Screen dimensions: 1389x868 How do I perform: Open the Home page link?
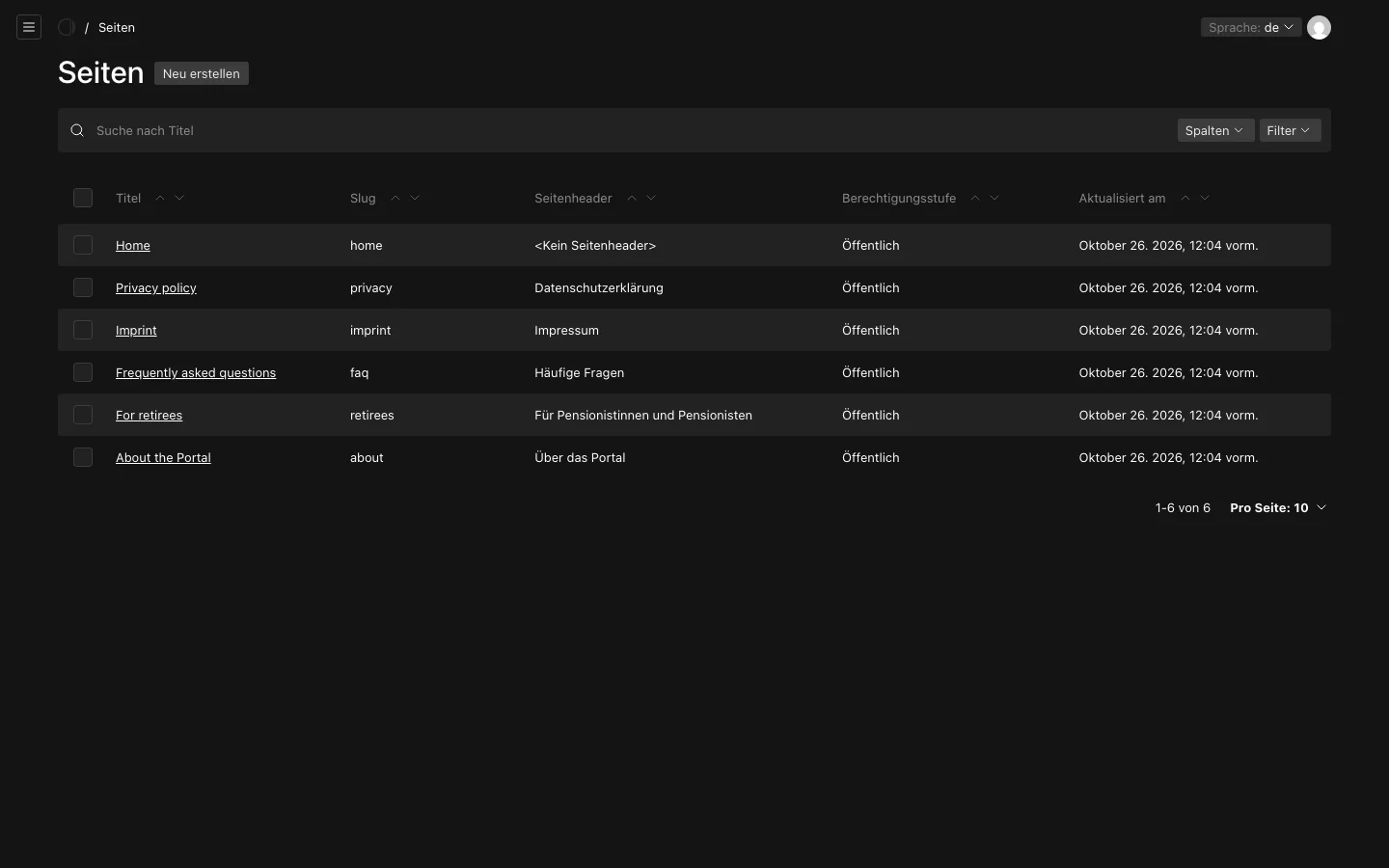[133, 245]
